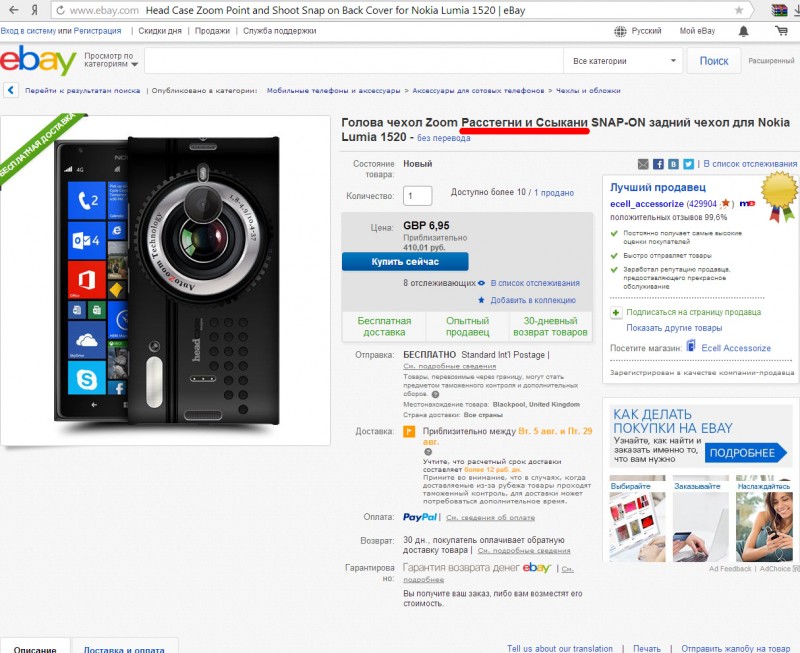Image resolution: width=800 pixels, height=653 pixels.
Task: Open the 'Описание' tab
Action: (x=35, y=647)
